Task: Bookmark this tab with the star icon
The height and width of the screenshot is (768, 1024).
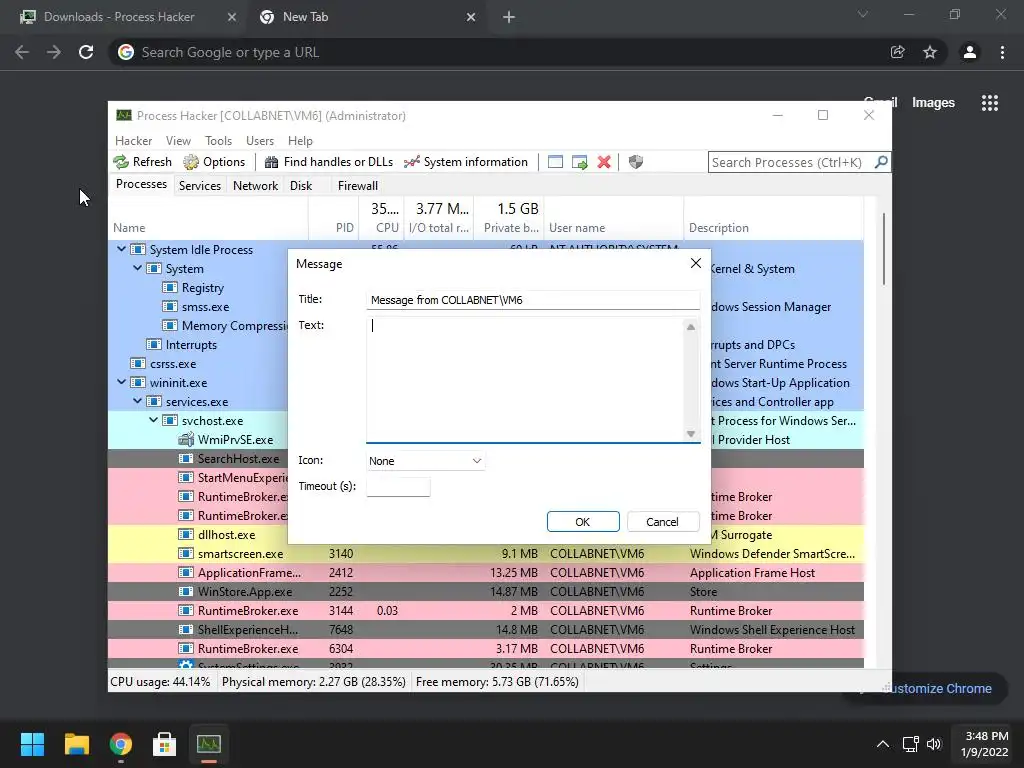Action: click(x=929, y=52)
